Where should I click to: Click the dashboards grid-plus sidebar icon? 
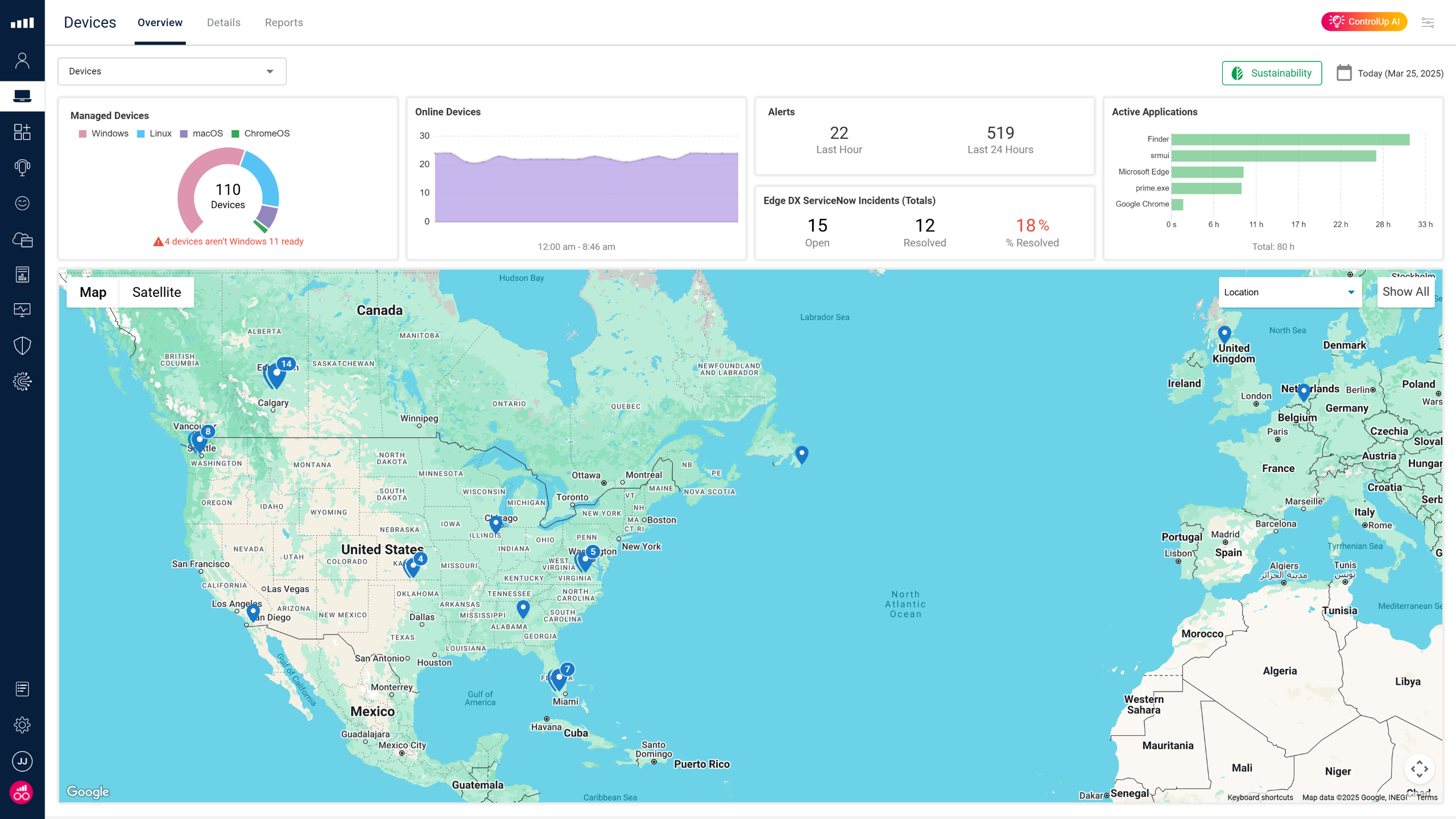click(x=22, y=132)
